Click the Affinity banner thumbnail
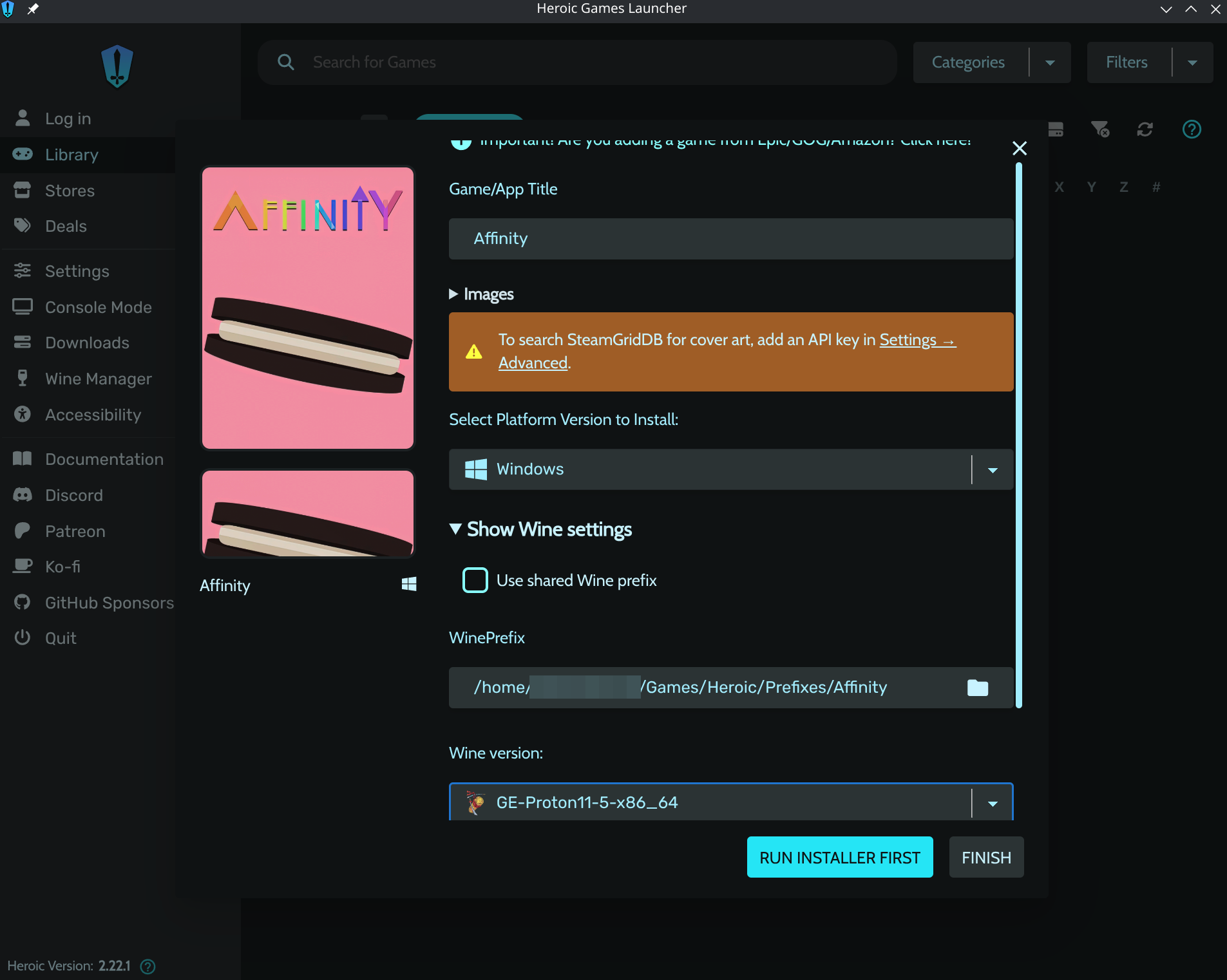Screen dimensions: 1227x980 point(308,513)
